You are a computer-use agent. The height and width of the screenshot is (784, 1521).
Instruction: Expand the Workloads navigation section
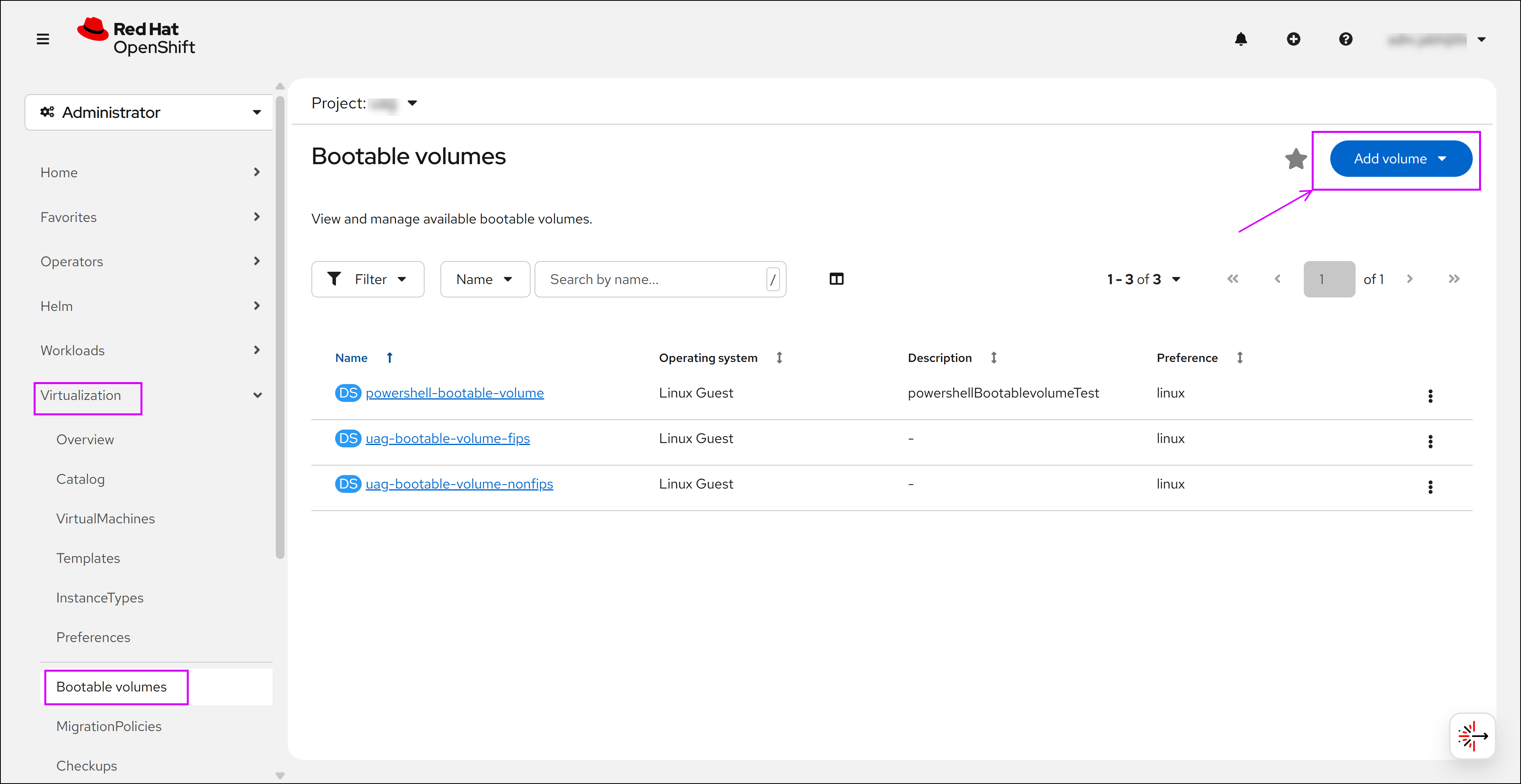click(x=150, y=351)
